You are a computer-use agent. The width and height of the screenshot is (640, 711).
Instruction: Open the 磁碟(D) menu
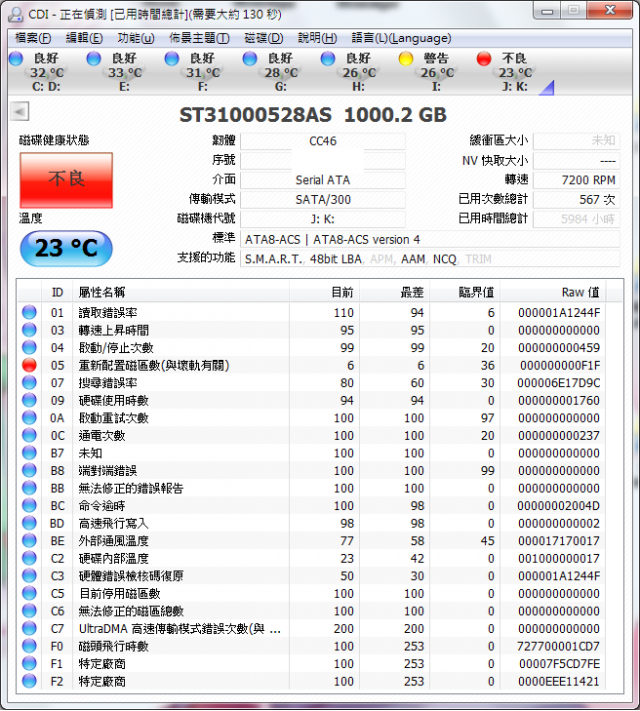[264, 38]
